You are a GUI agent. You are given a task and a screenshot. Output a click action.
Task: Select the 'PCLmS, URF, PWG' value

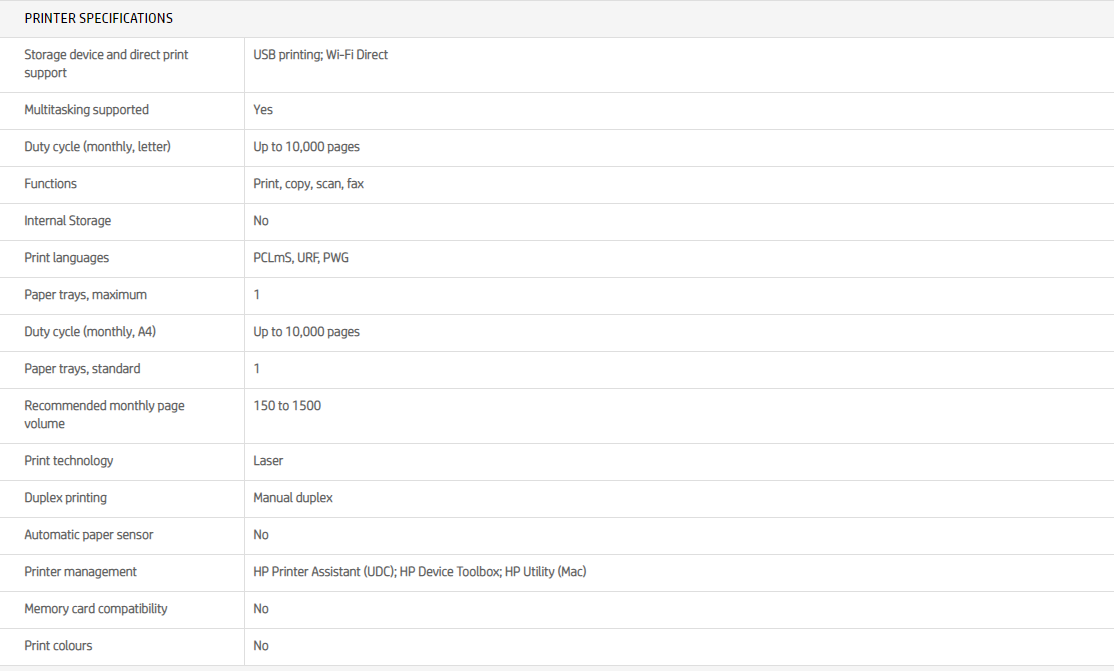(x=301, y=258)
